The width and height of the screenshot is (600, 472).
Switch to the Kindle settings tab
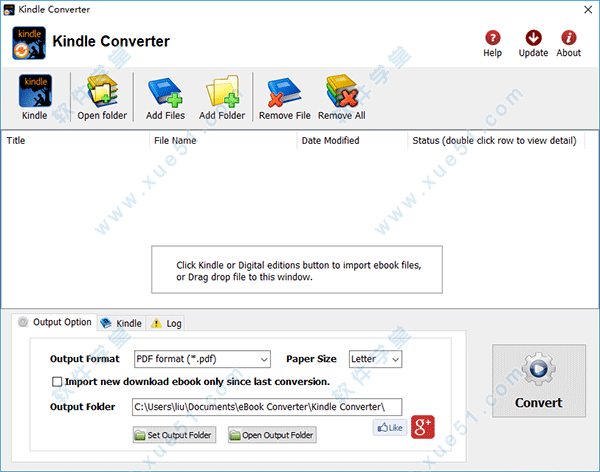[x=121, y=323]
